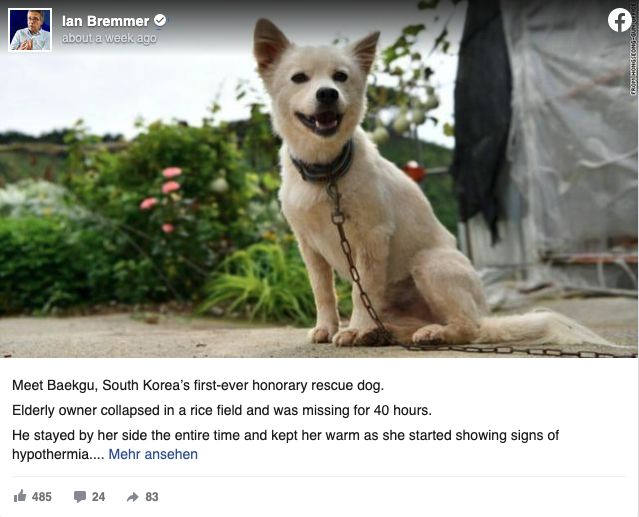Screen dimensions: 639x517
Task: Open Ian Bremmer's profile picture thumbnail
Action: coord(30,30)
